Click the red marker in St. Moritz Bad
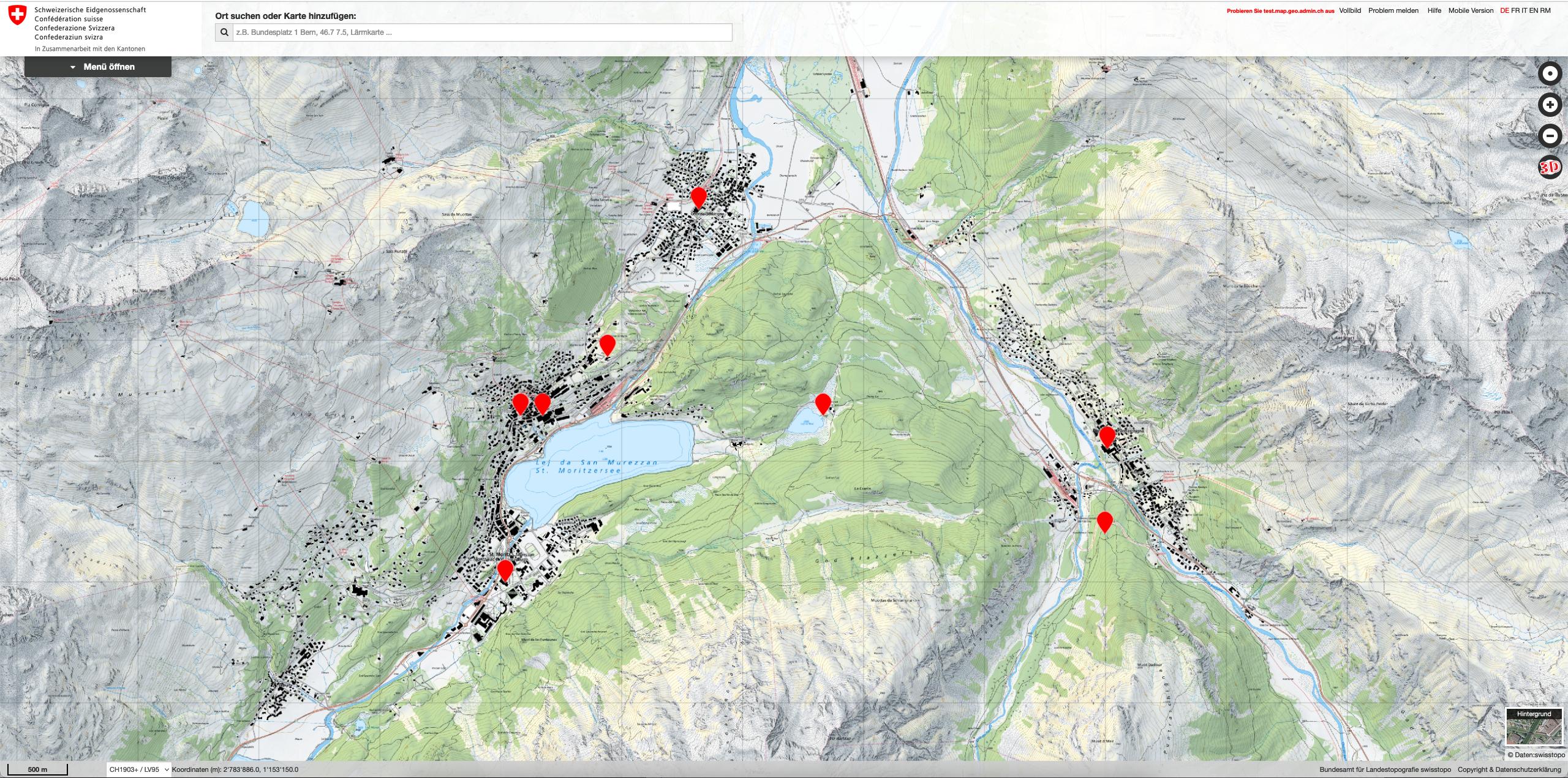This screenshot has height=778, width=1568. pos(505,570)
